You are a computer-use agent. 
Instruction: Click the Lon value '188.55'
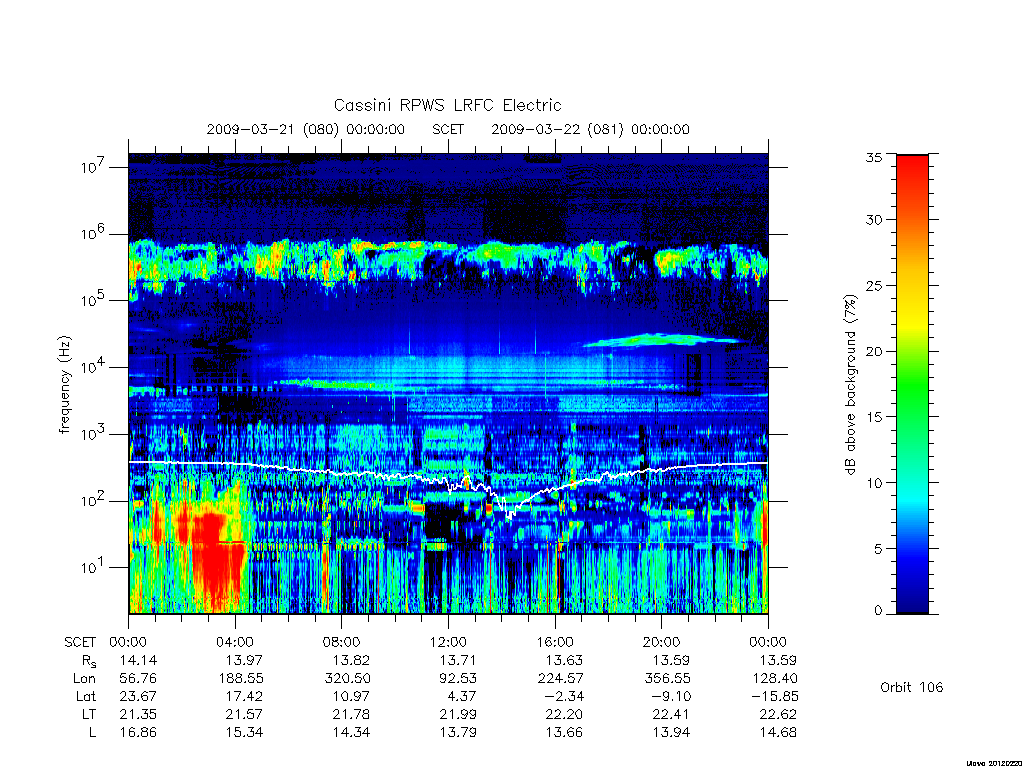click(241, 679)
